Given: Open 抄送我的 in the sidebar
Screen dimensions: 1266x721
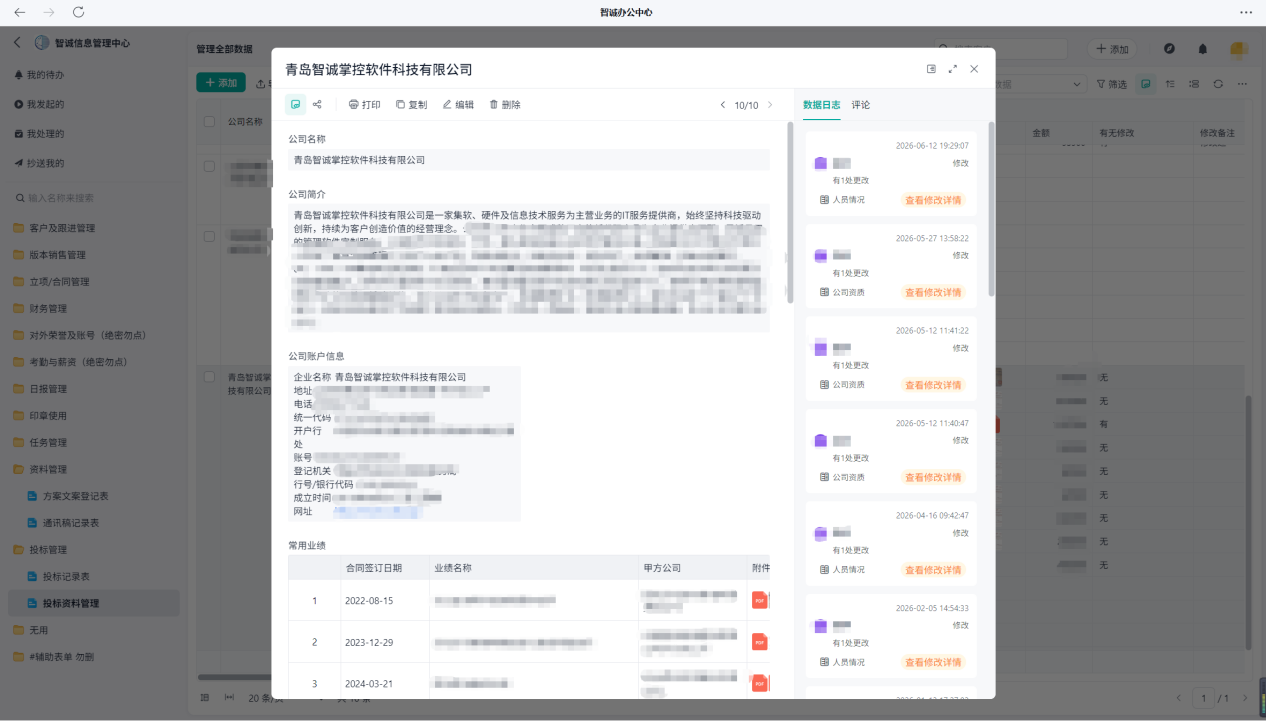Looking at the screenshot, I should click(x=39, y=163).
